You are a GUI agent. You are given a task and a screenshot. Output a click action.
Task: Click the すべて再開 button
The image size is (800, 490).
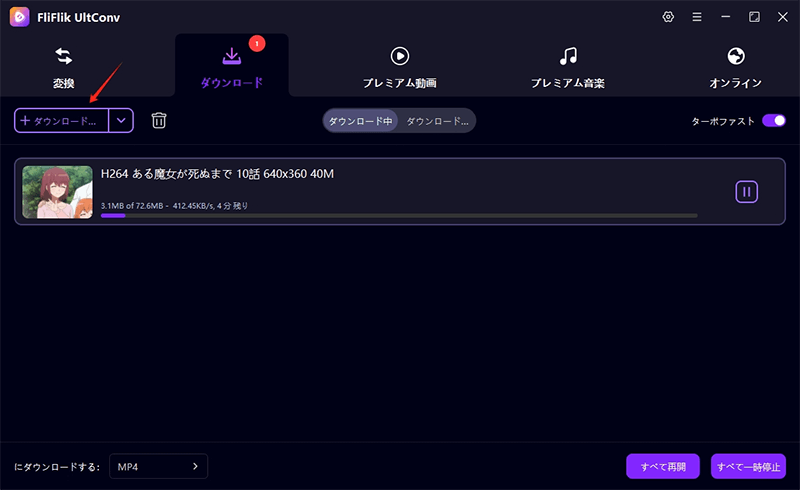coord(662,467)
